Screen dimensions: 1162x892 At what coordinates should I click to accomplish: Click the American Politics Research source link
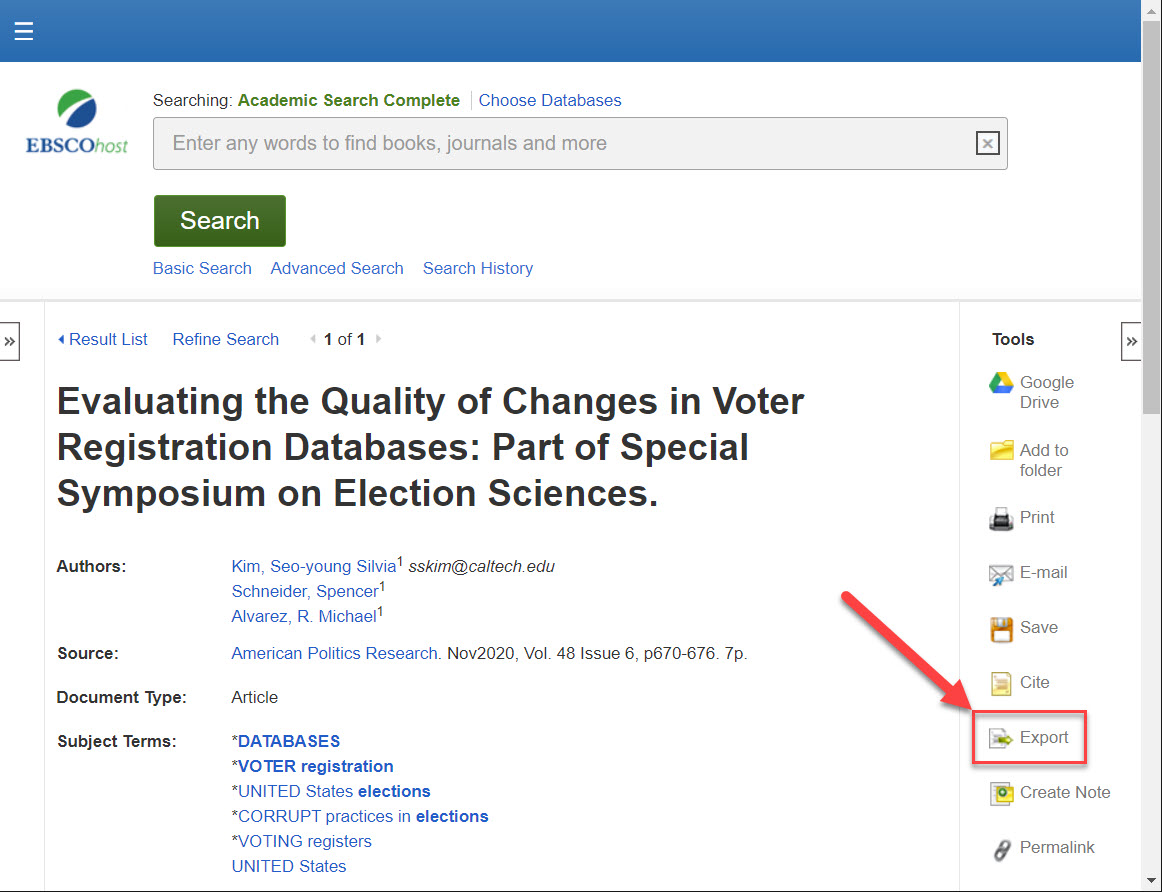[x=332, y=653]
